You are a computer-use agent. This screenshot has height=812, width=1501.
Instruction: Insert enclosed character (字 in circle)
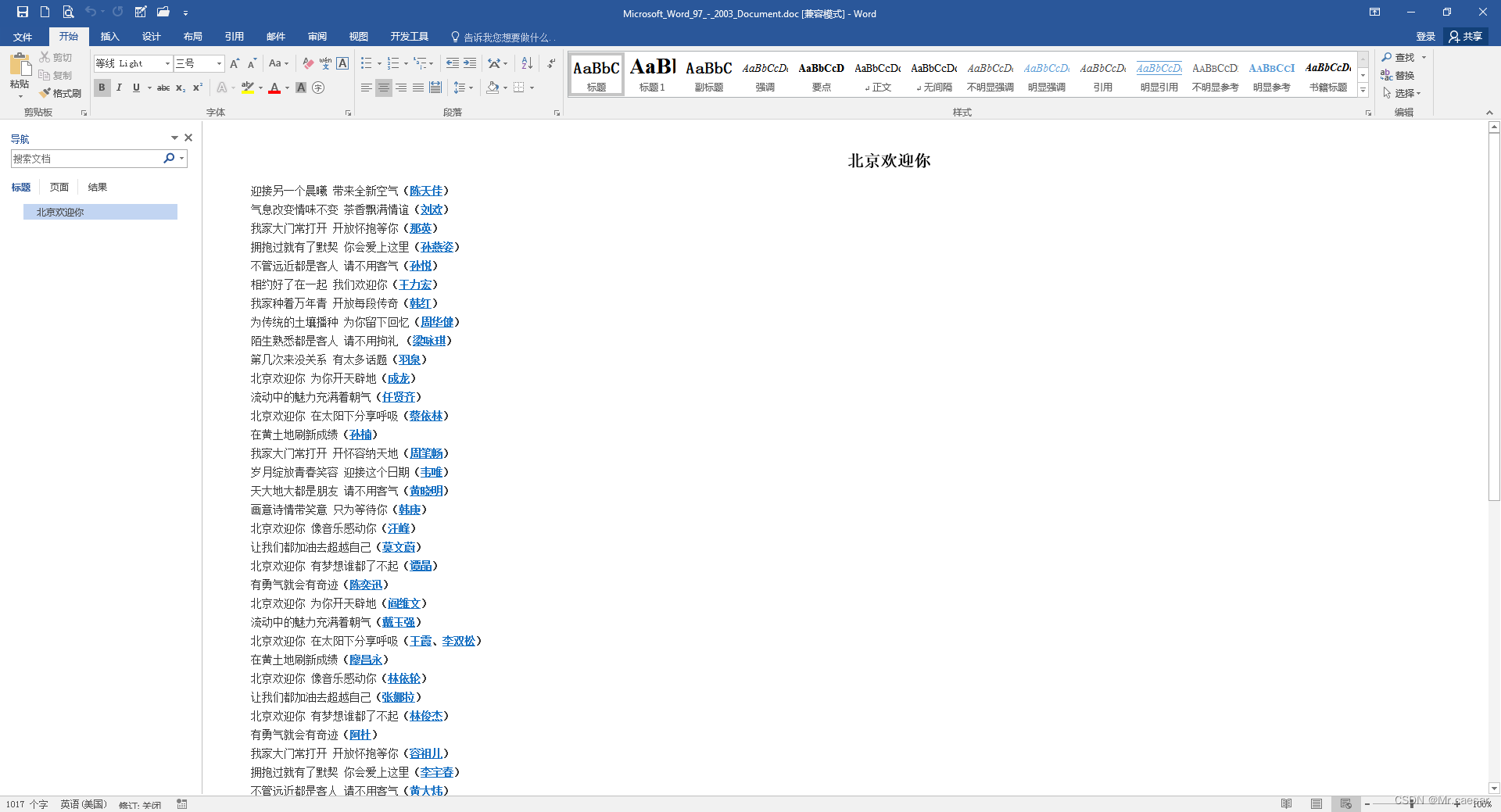(318, 88)
